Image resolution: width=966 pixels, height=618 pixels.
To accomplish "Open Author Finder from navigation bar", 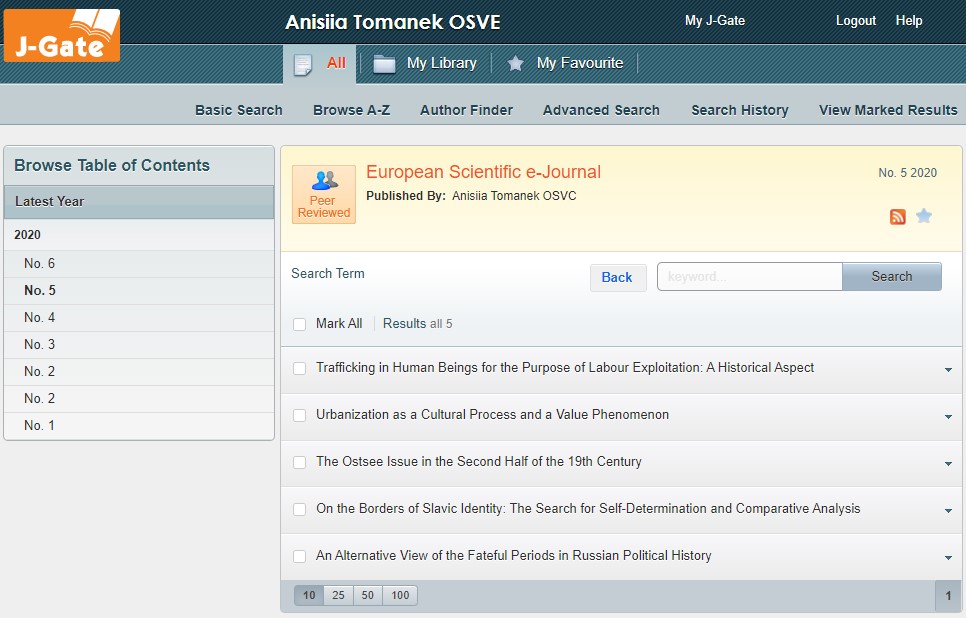I will coord(466,110).
